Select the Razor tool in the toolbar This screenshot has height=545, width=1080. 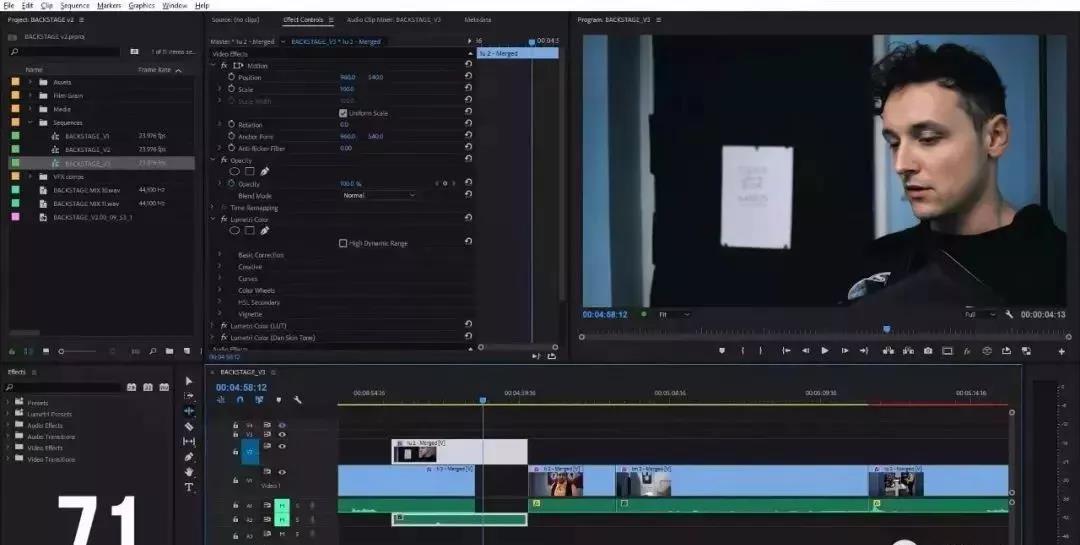[189, 426]
